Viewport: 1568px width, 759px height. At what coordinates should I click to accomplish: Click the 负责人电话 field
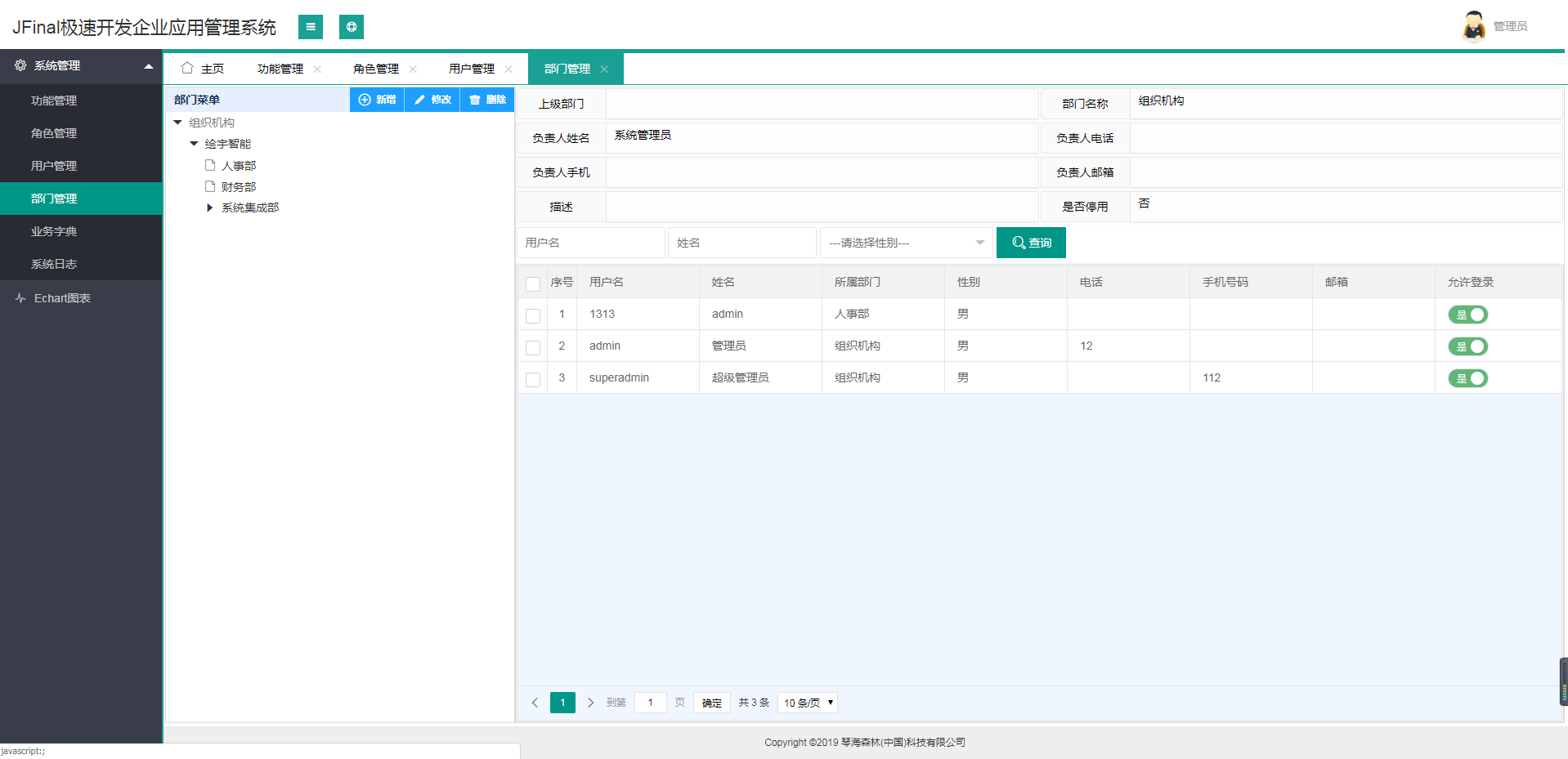(1346, 138)
